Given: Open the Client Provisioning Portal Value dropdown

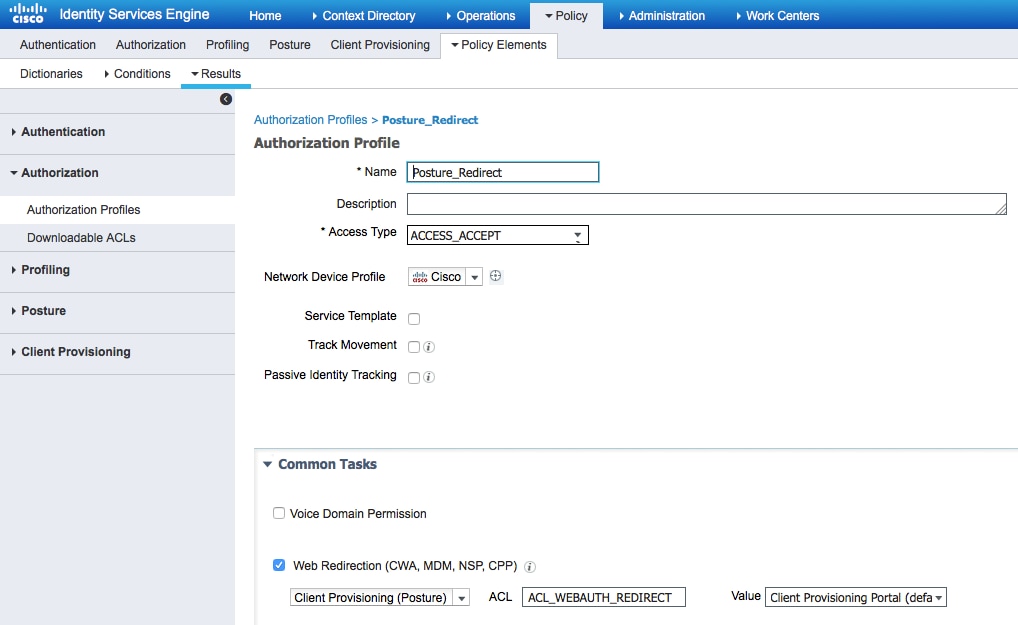Looking at the screenshot, I should click(x=856, y=597).
